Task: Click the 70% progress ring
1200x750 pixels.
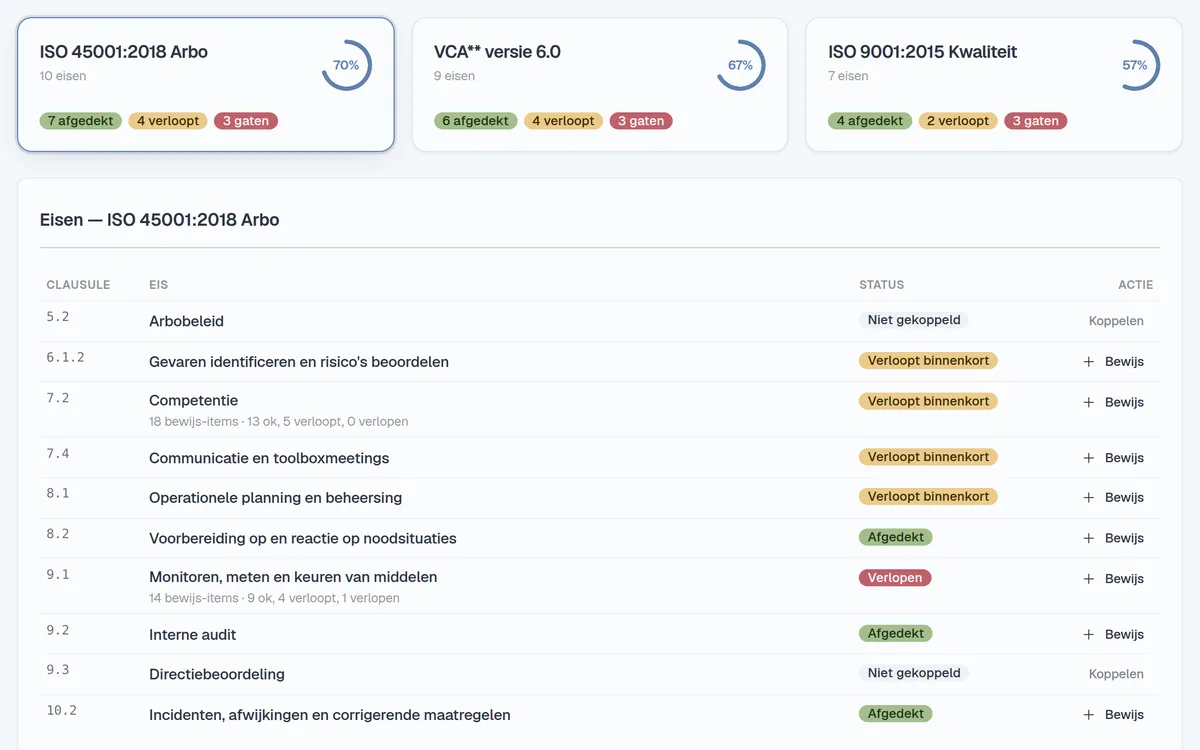Action: 346,65
